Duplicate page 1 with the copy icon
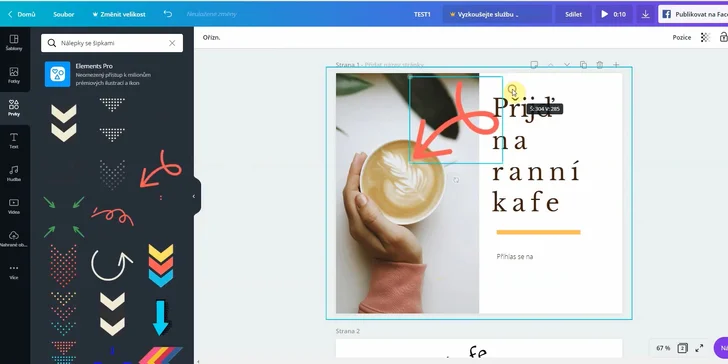The height and width of the screenshot is (364, 728). pyautogui.click(x=583, y=65)
